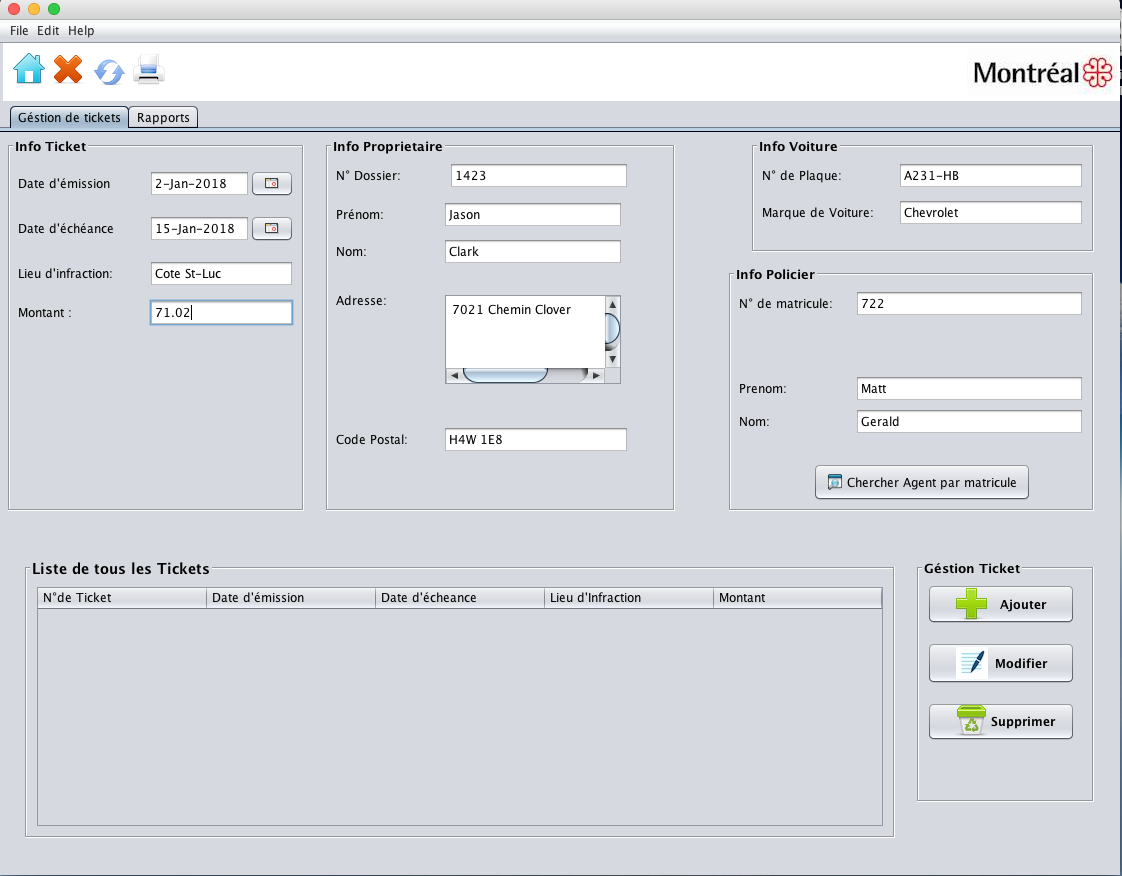Image resolution: width=1122 pixels, height=876 pixels.
Task: Click the Adresse scroll down arrow
Action: tap(613, 358)
